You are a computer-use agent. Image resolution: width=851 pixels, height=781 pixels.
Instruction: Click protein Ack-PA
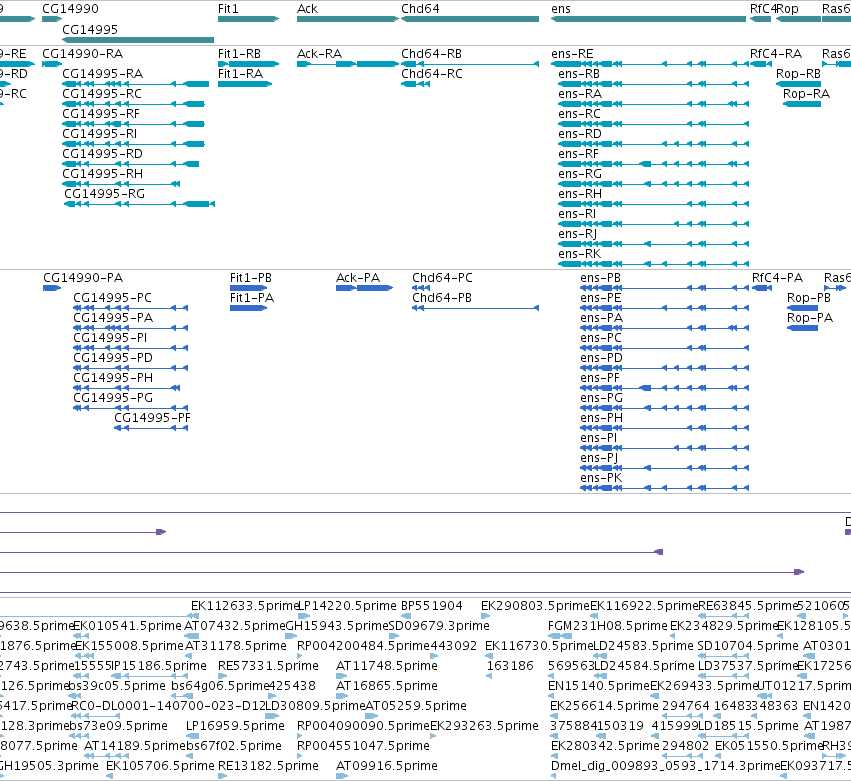pos(365,288)
